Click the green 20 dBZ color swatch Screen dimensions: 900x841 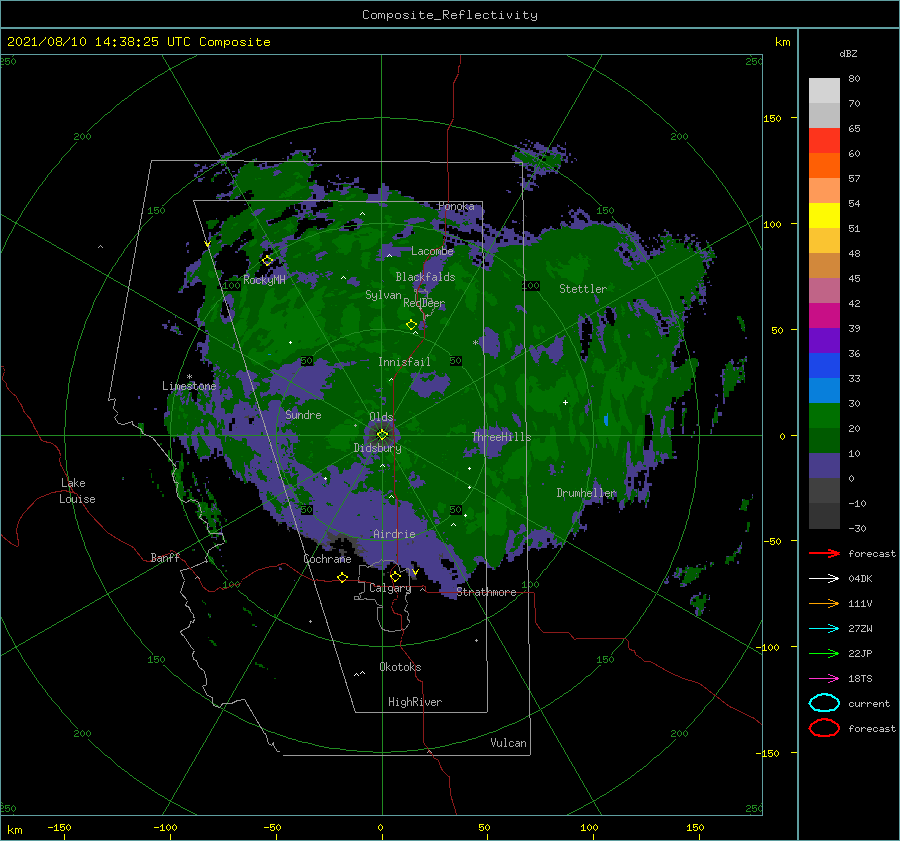[x=824, y=416]
